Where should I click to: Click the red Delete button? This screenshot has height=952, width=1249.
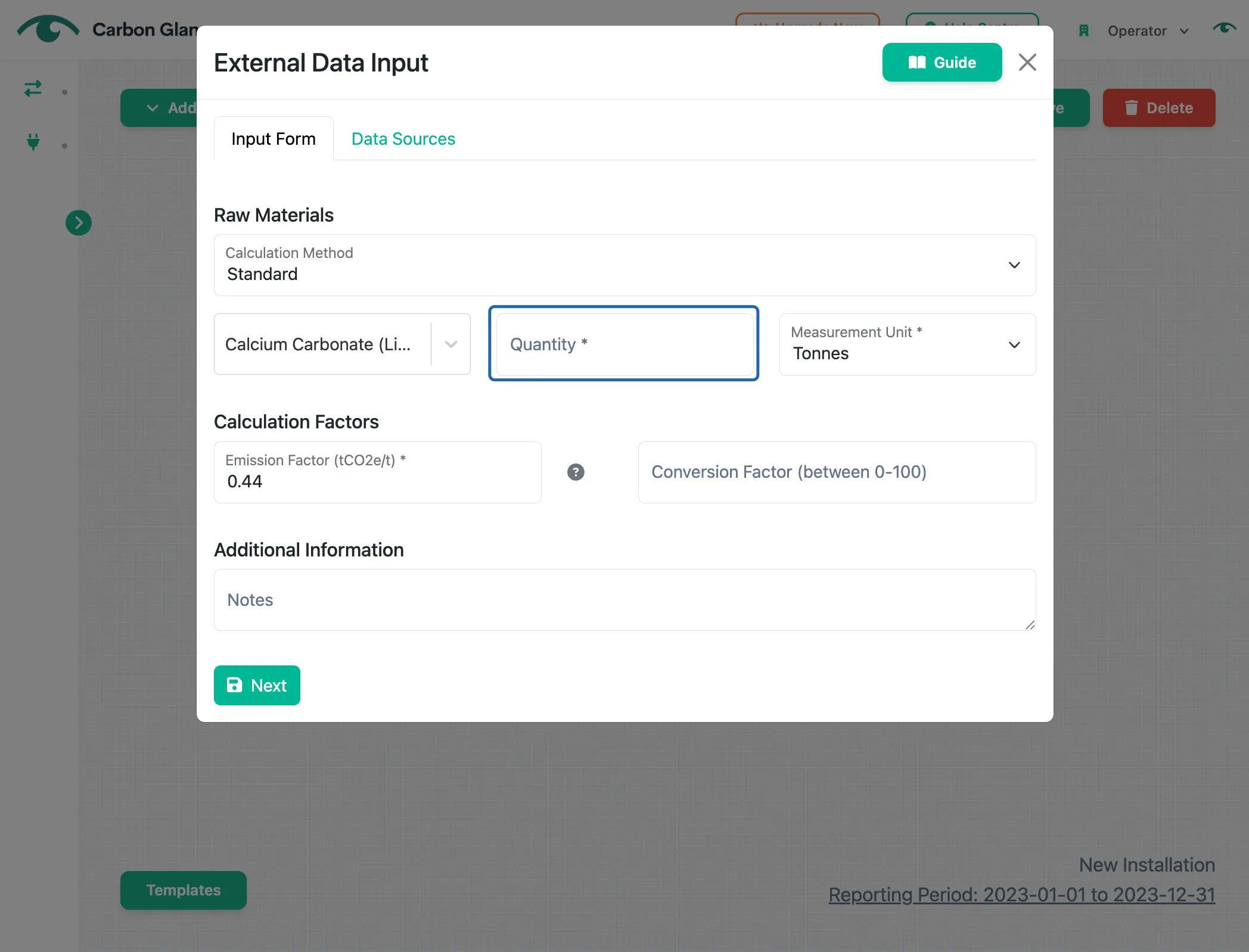click(1159, 108)
